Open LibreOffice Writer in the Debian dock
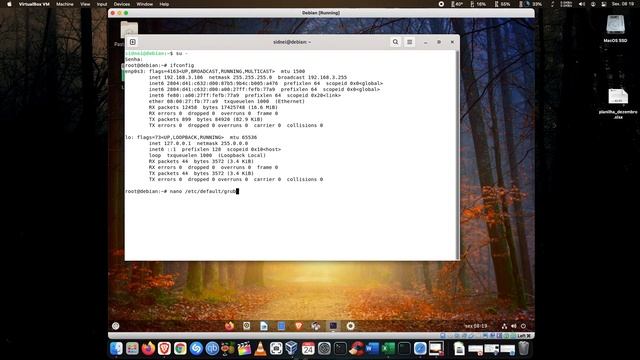 pyautogui.click(x=264, y=326)
